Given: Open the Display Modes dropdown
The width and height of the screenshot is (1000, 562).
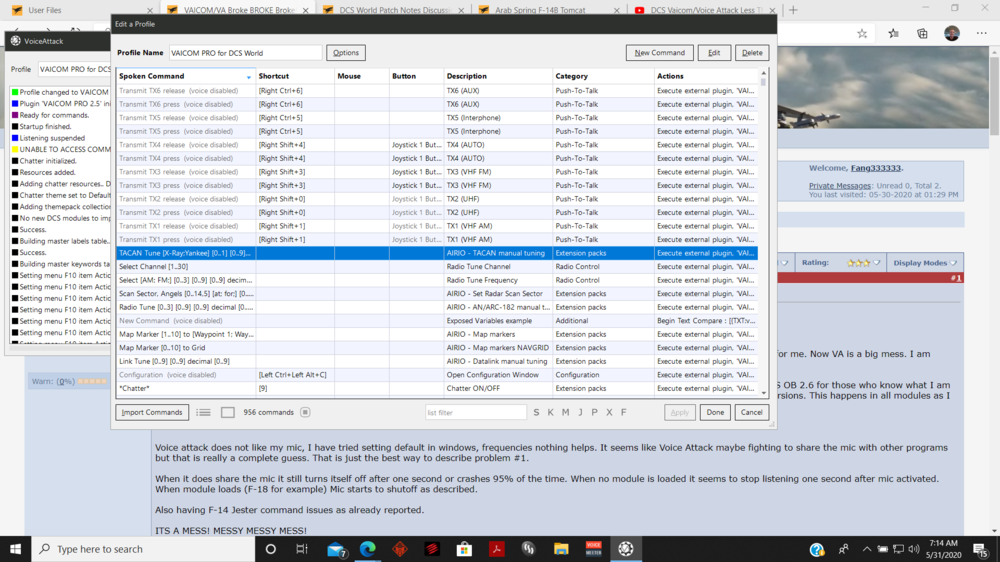Looking at the screenshot, I should [925, 263].
